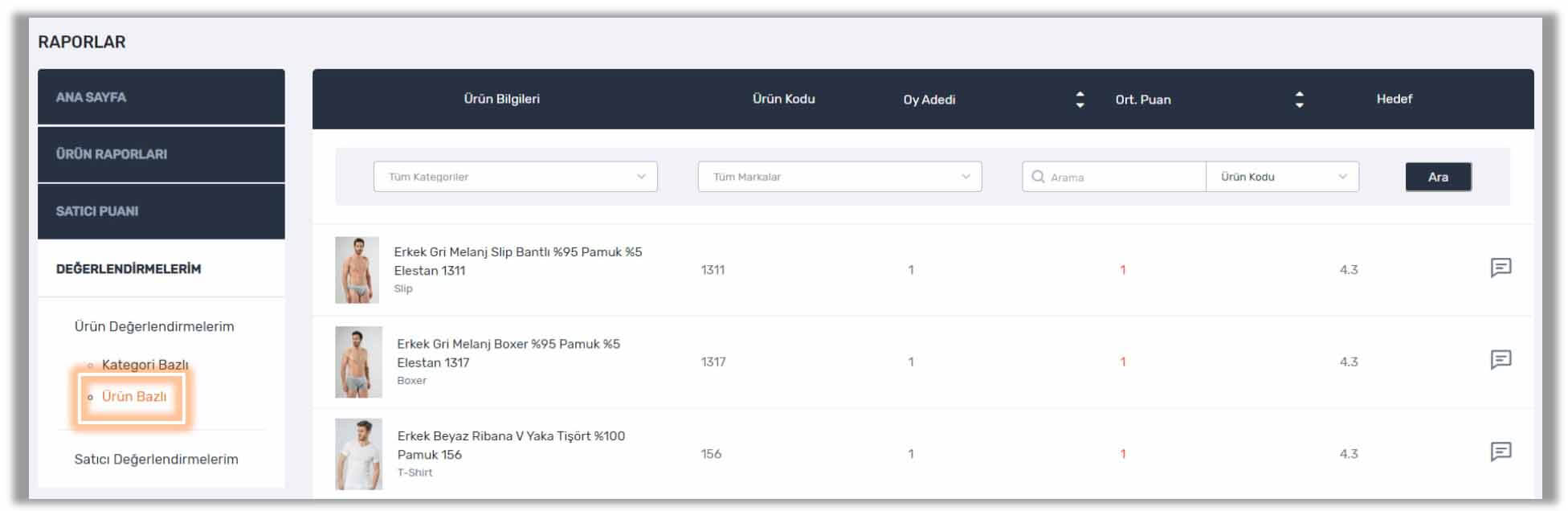1568x511 pixels.
Task: Open Tüm Kategoriler dropdown
Action: pos(516,177)
